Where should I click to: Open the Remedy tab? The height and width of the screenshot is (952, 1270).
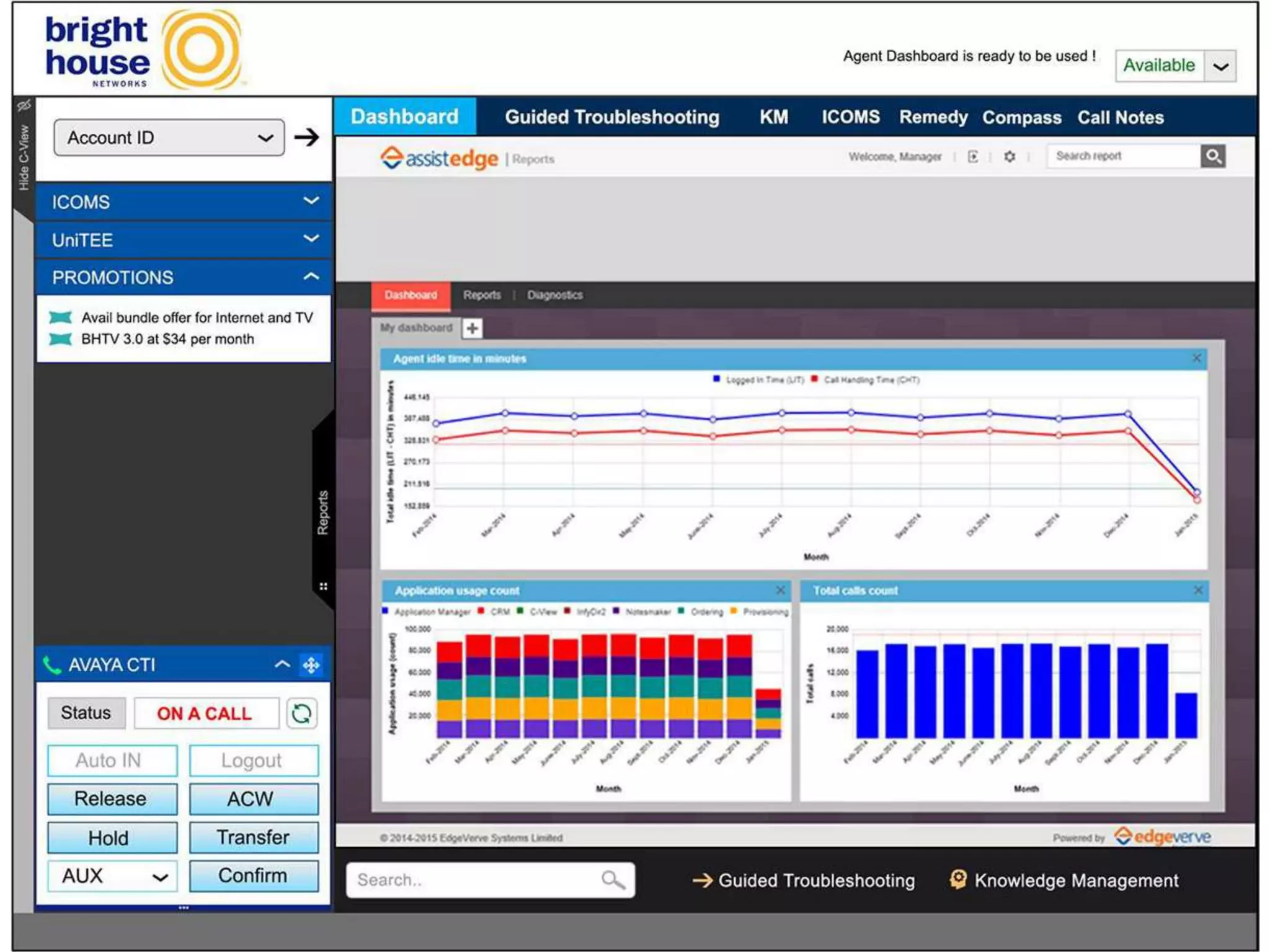(933, 117)
